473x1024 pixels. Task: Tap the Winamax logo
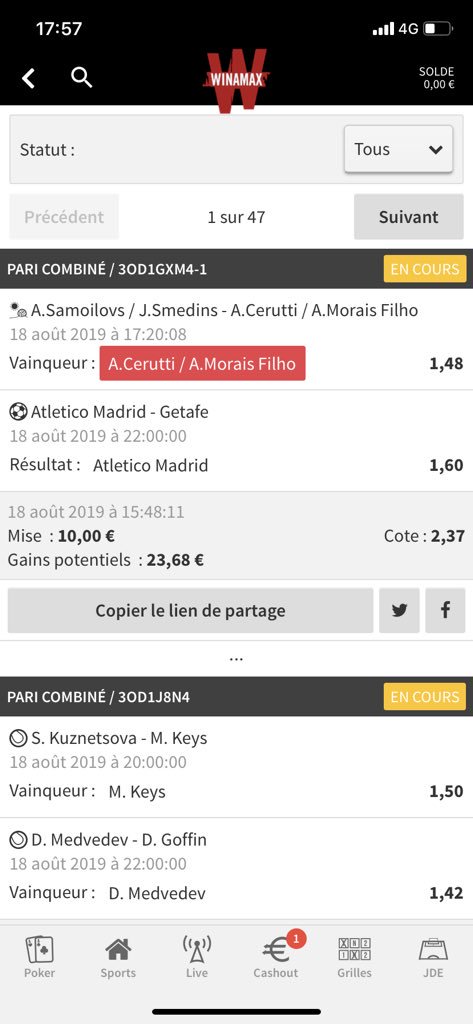236,80
